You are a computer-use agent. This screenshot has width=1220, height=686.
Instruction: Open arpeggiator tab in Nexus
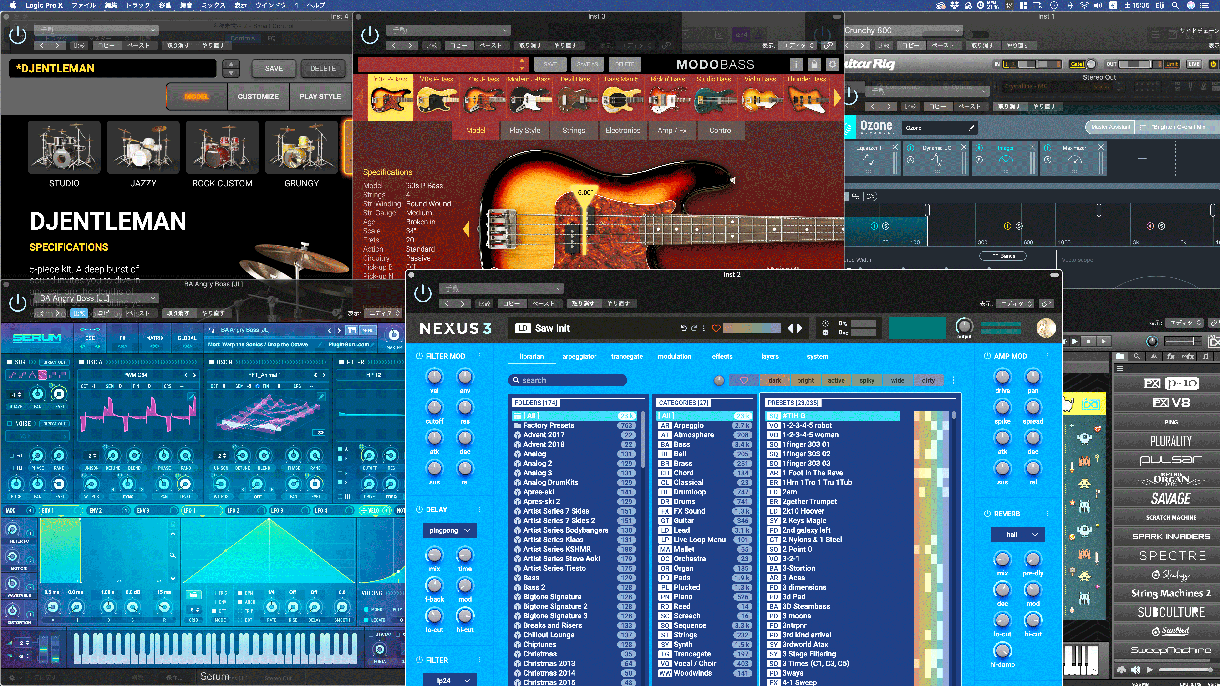579,356
